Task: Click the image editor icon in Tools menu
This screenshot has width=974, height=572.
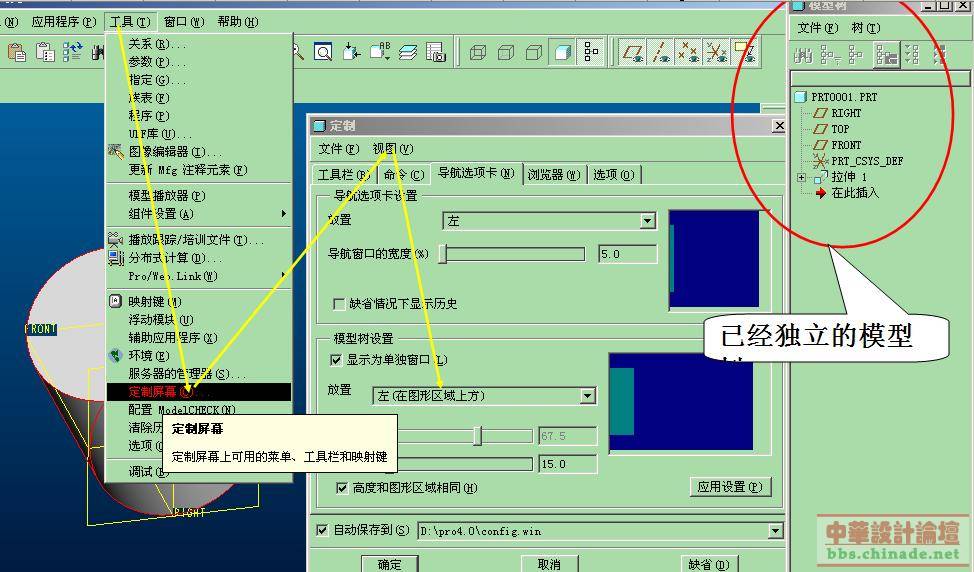Action: [116, 151]
